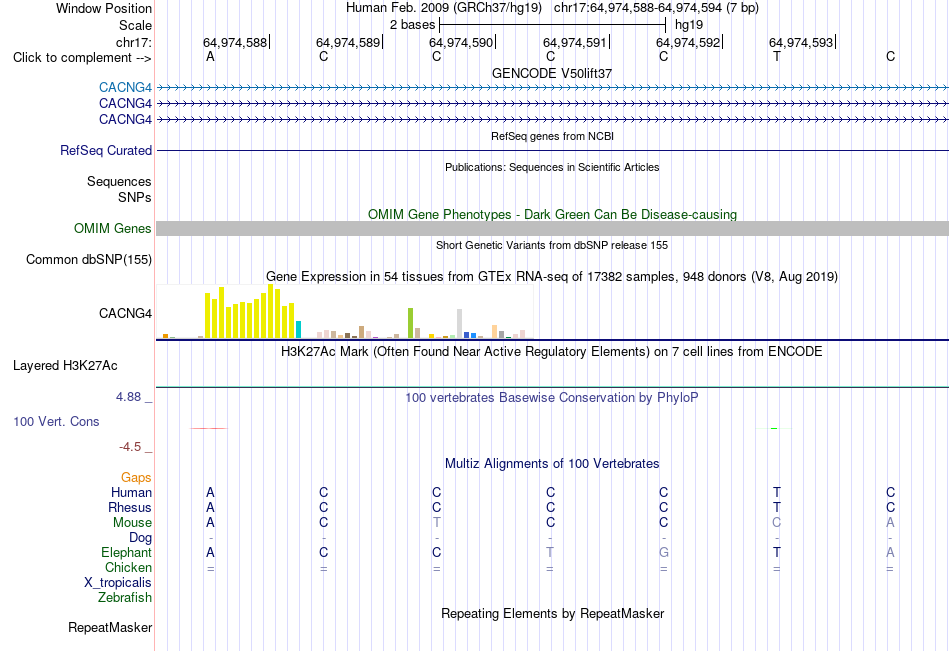
Task: Open the GTEx Gene Expression track title
Action: pyautogui.click(x=552, y=277)
